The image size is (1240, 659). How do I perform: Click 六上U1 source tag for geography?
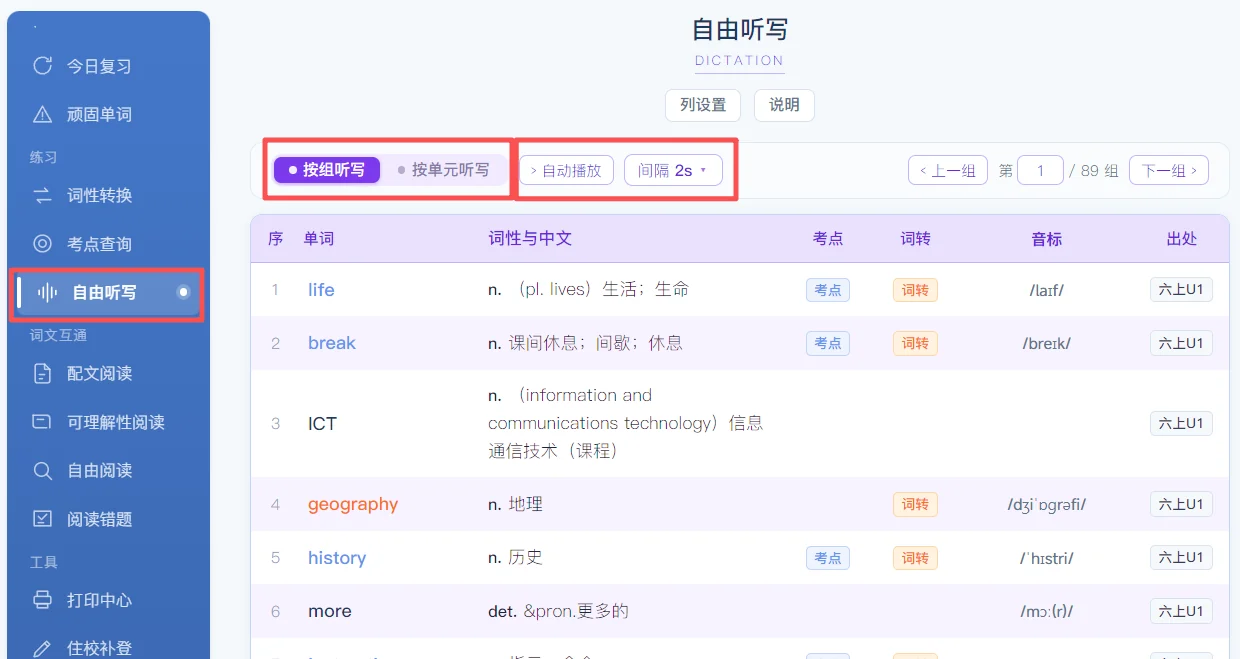click(1181, 504)
